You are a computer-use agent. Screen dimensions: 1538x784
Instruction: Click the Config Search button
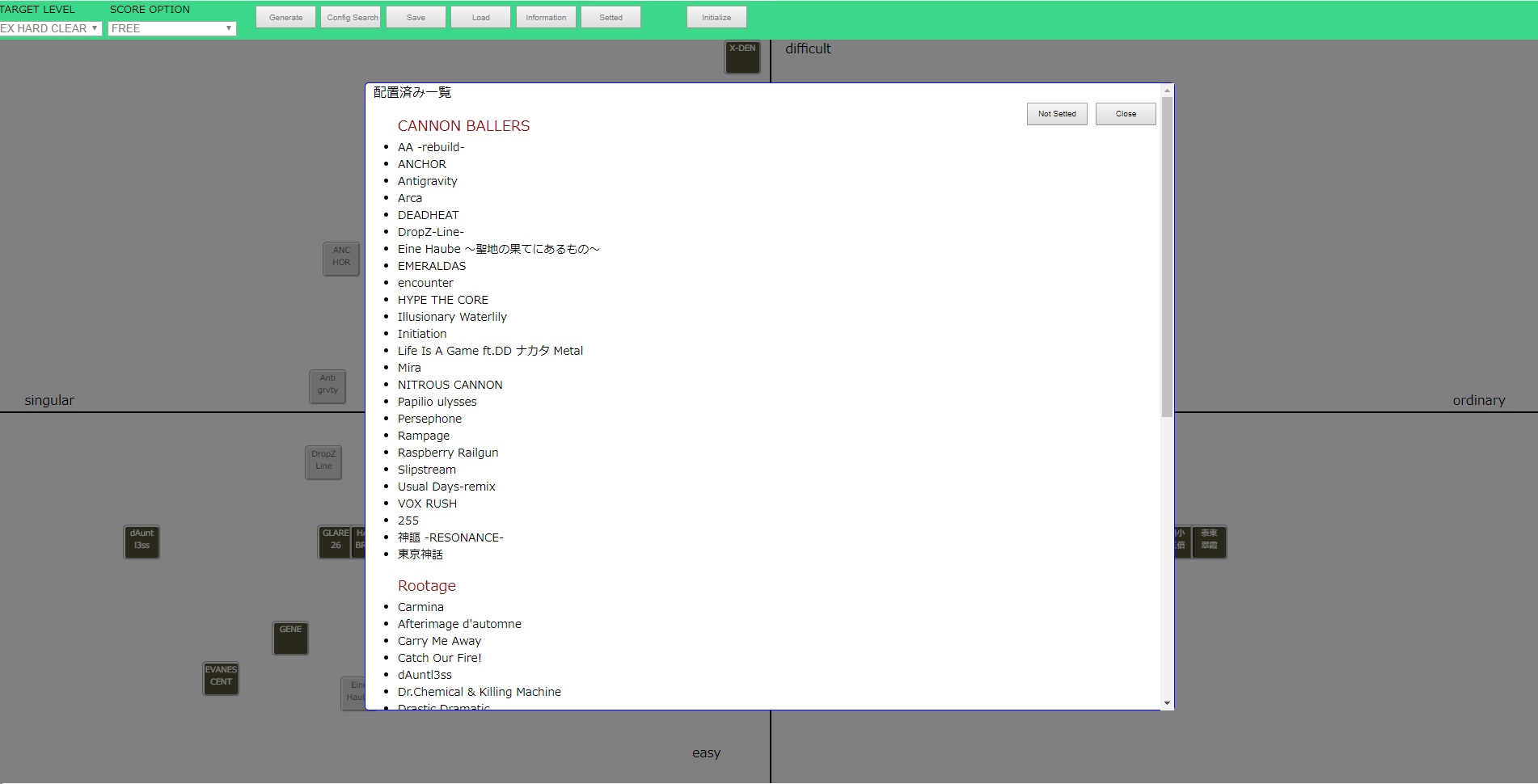tap(350, 16)
